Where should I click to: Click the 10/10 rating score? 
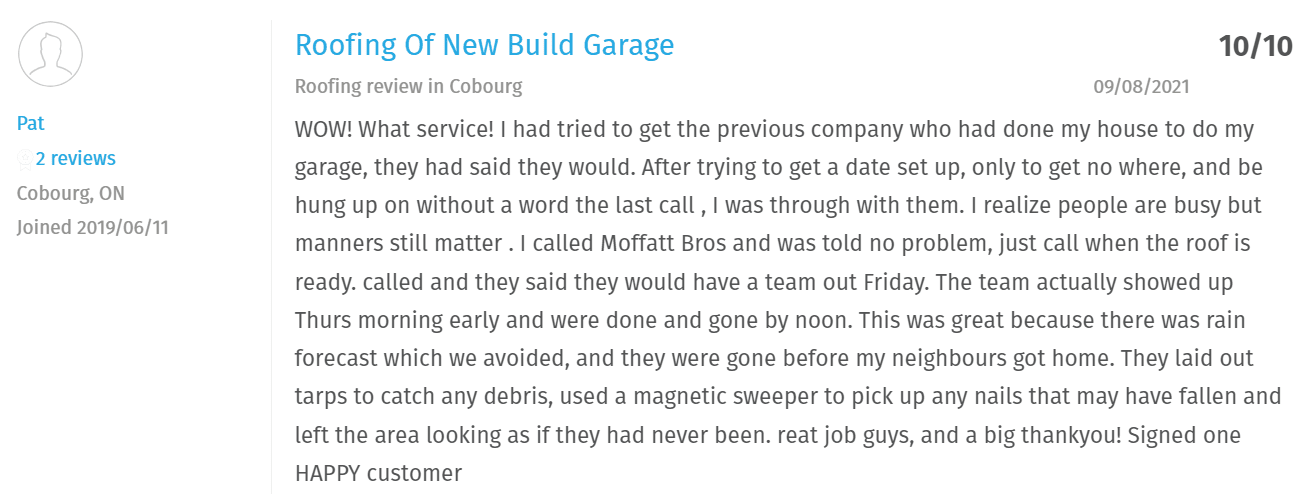pyautogui.click(x=1255, y=46)
